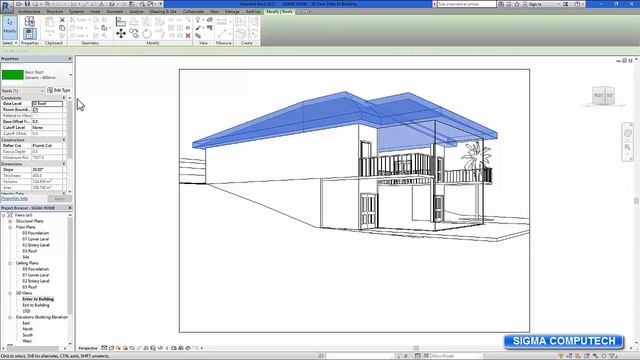Click the light bulb Hide in View icon
The height and width of the screenshot is (360, 640).
[x=198, y=20]
